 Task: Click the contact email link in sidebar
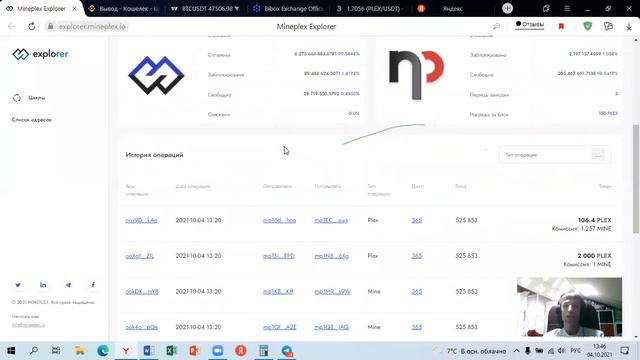coord(29,325)
